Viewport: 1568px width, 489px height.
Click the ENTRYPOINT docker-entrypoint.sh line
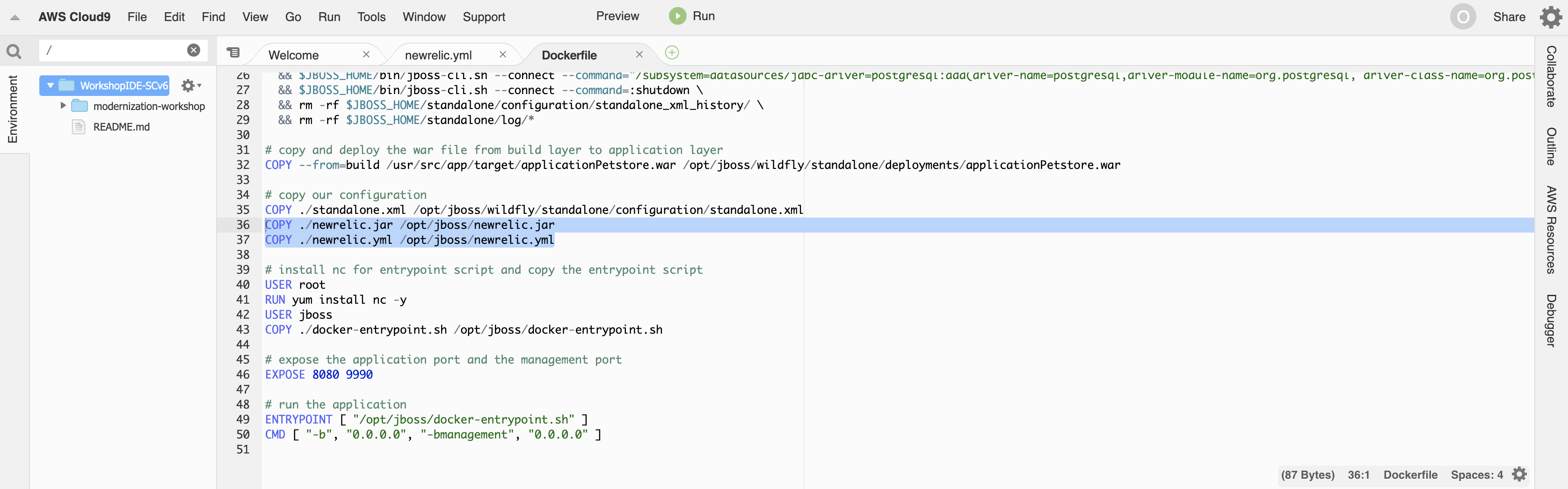click(426, 420)
